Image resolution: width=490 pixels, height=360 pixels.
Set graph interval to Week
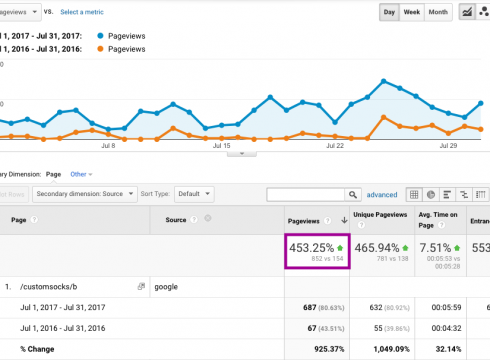[412, 12]
